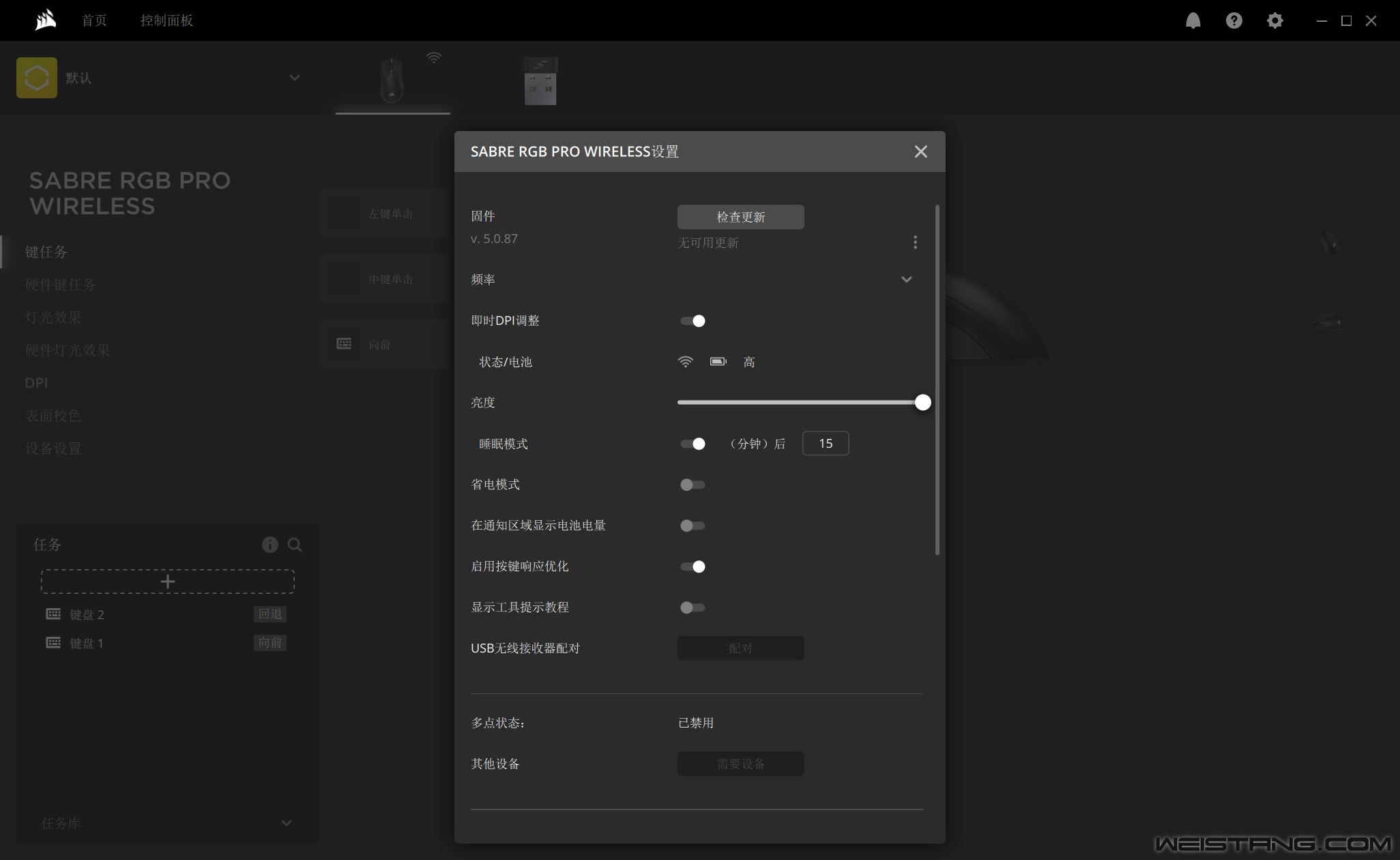Enable 在通知区域显示电池电量 switch

point(692,526)
